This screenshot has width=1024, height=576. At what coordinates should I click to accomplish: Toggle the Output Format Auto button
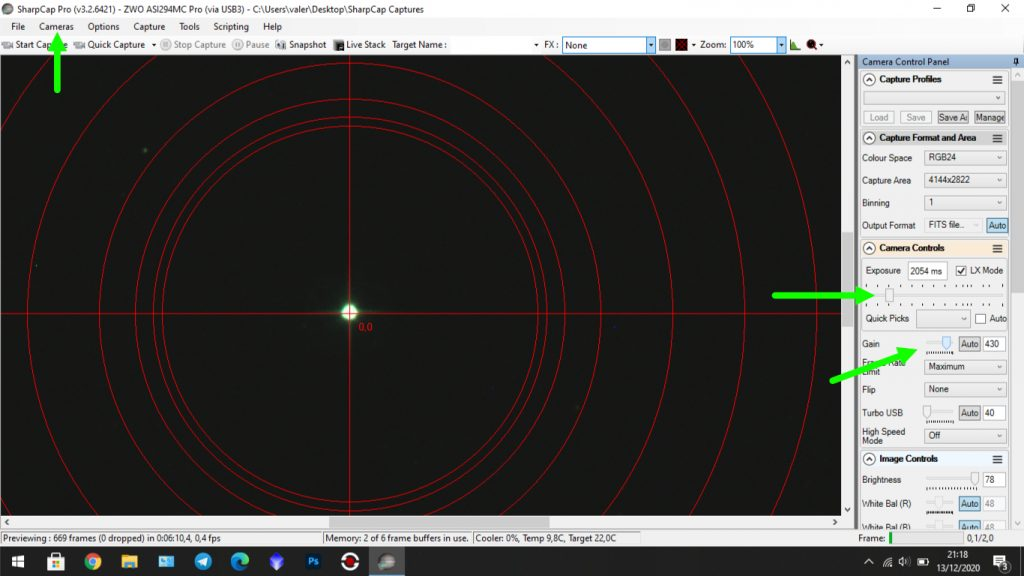click(997, 225)
